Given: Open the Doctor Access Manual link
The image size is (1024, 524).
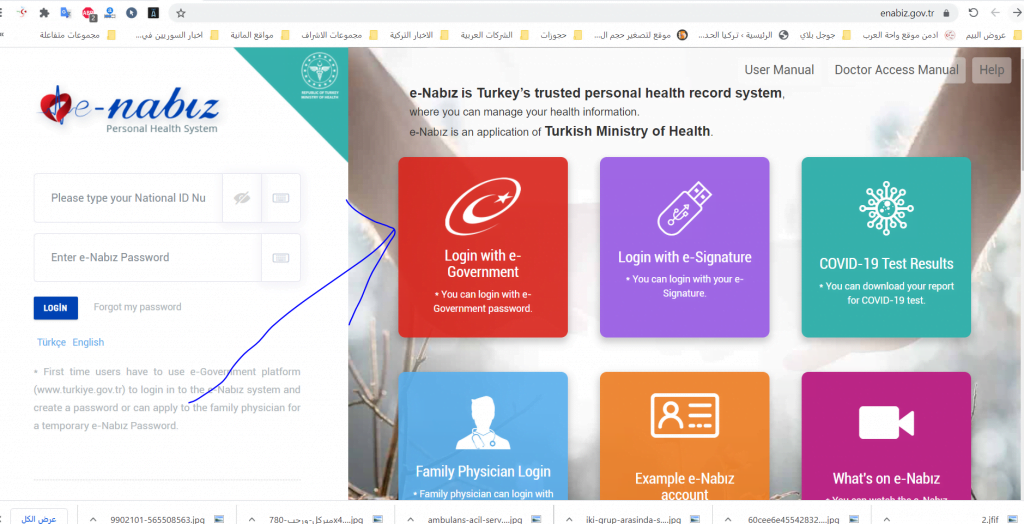Looking at the screenshot, I should (x=897, y=70).
